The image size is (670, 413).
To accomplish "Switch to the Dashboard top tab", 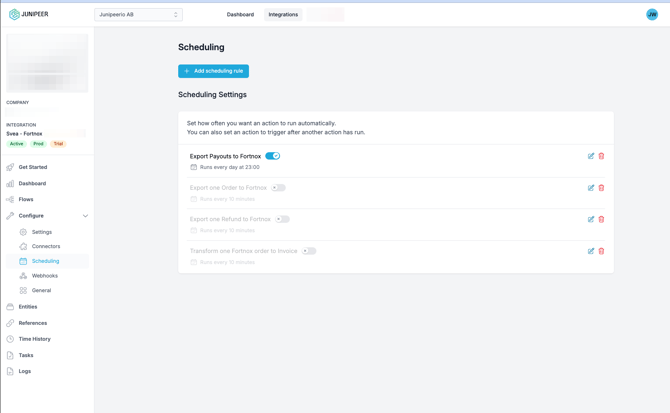I will tap(240, 15).
